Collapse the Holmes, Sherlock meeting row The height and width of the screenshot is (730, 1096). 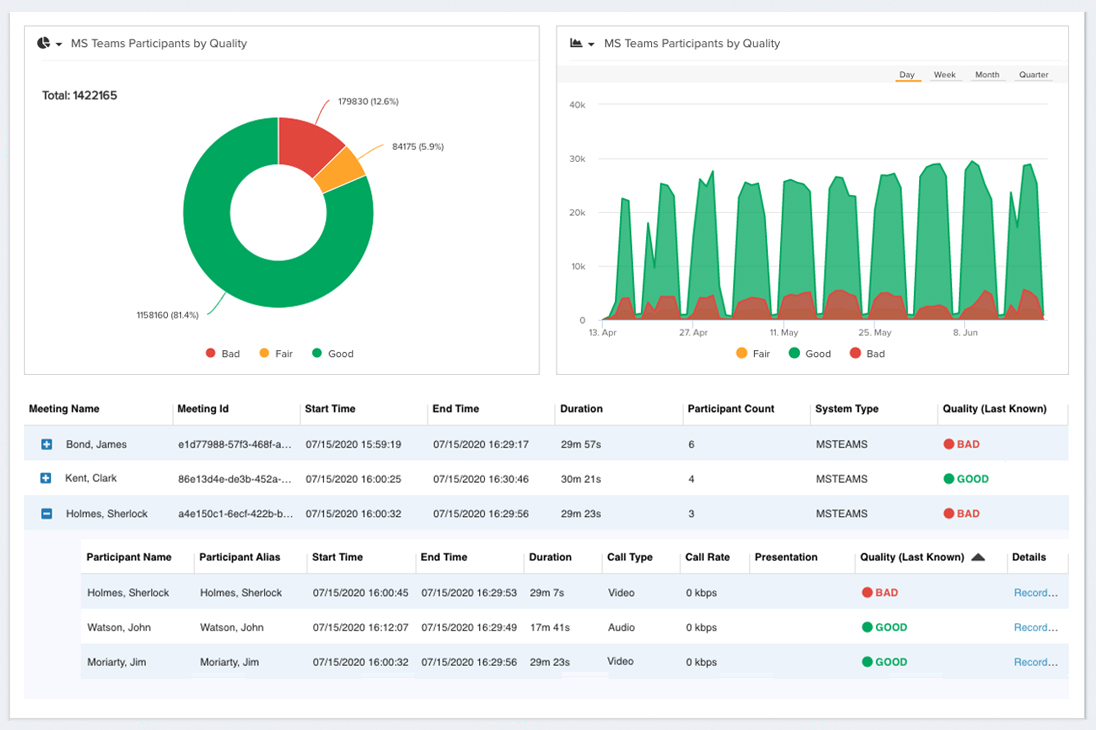coord(47,514)
